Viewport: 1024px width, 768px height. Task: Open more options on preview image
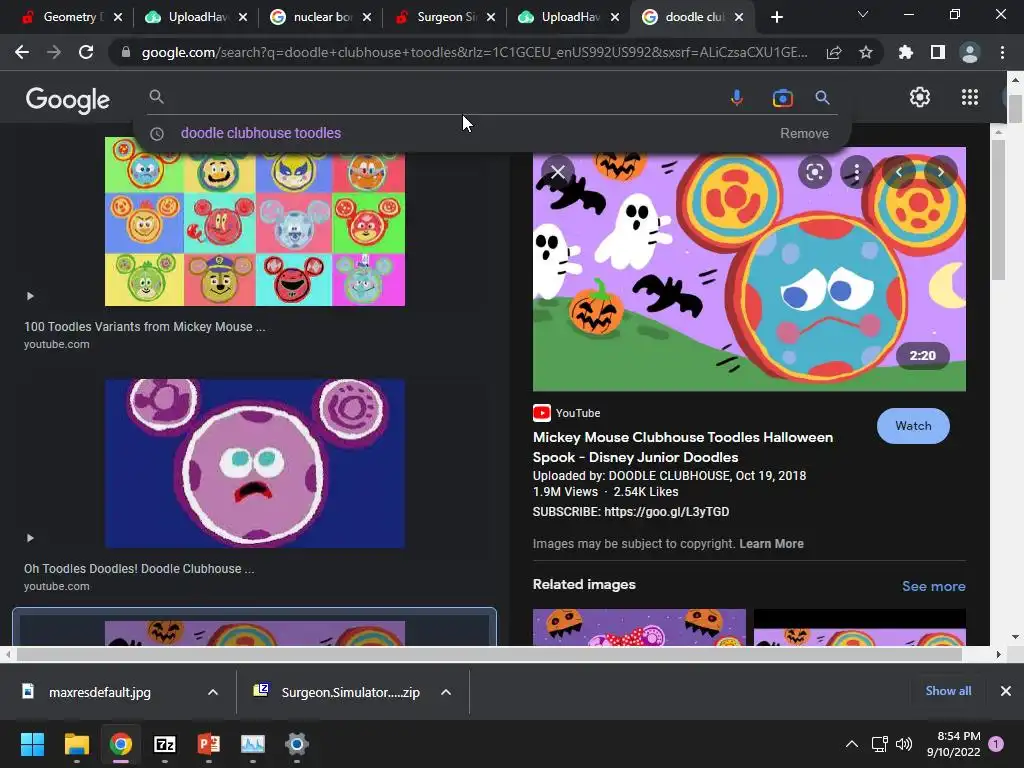point(856,172)
